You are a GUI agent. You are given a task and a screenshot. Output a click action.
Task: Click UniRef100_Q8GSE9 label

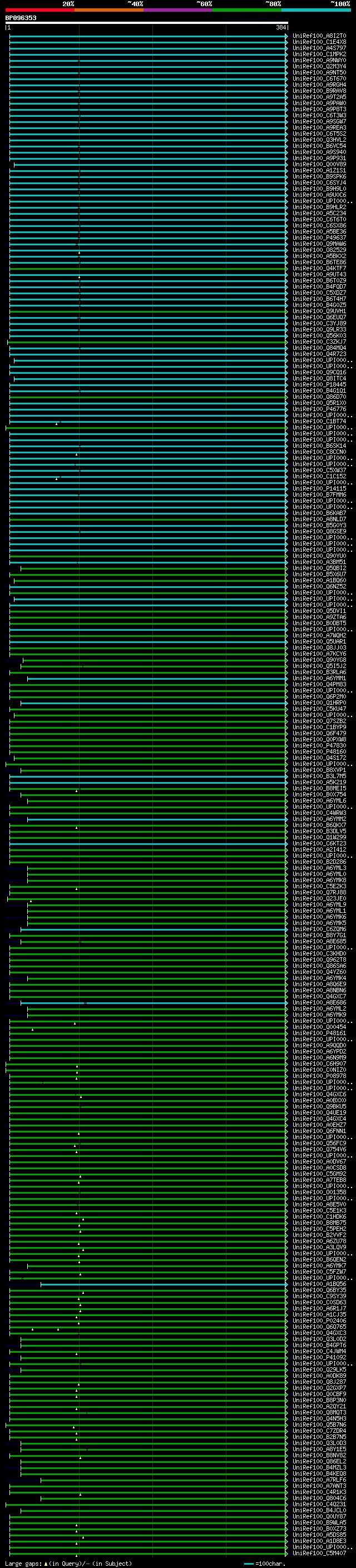(x=319, y=531)
